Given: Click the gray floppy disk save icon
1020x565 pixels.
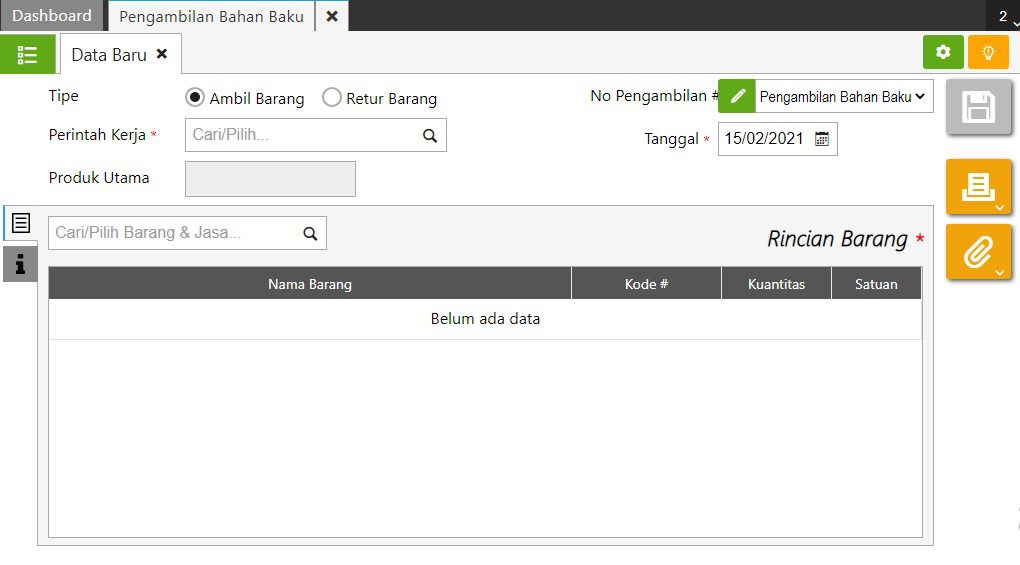Looking at the screenshot, I should point(978,107).
